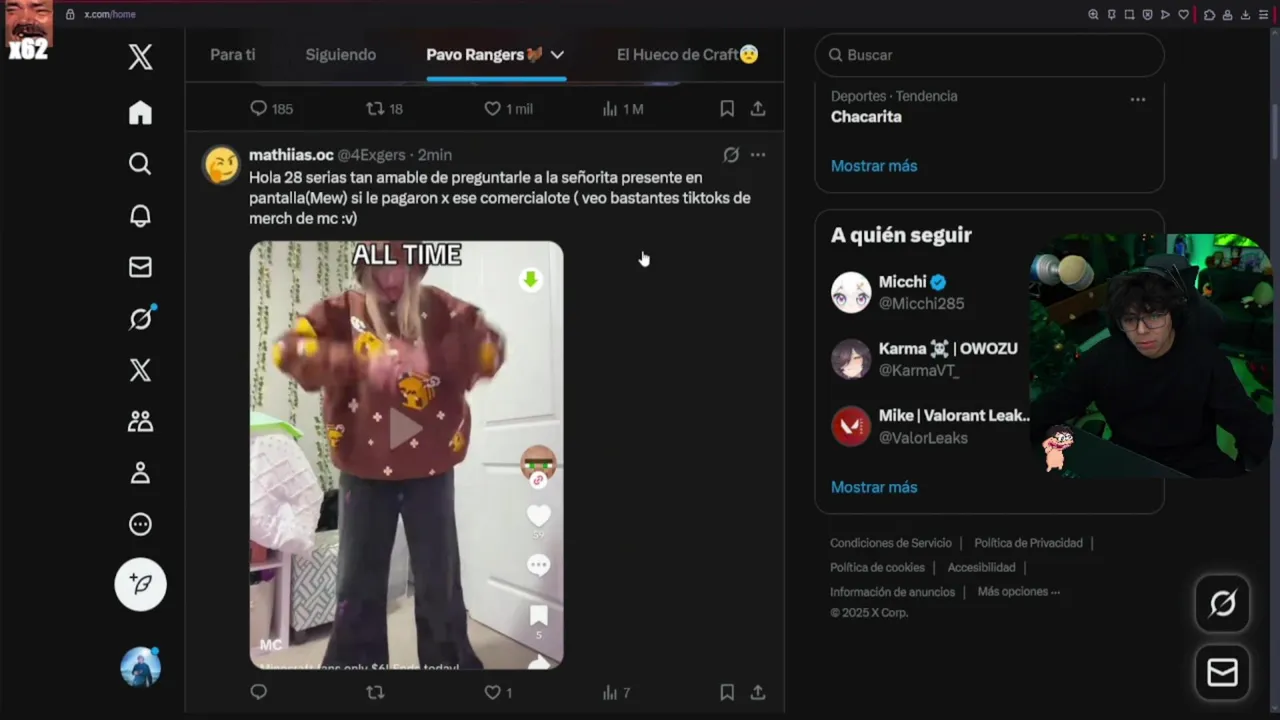1280x720 pixels.
Task: Open more options for the Chacarita trend
Action: click(x=1137, y=99)
